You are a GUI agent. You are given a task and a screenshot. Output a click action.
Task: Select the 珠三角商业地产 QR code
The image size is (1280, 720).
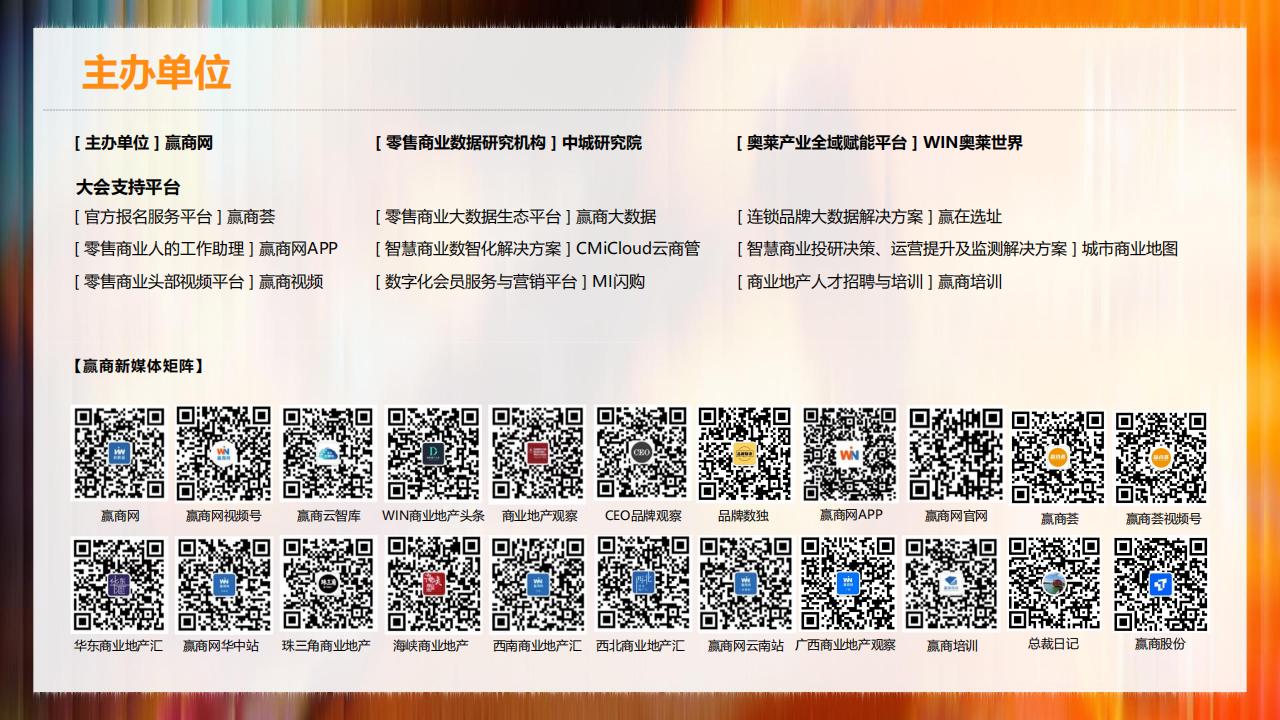coord(328,584)
